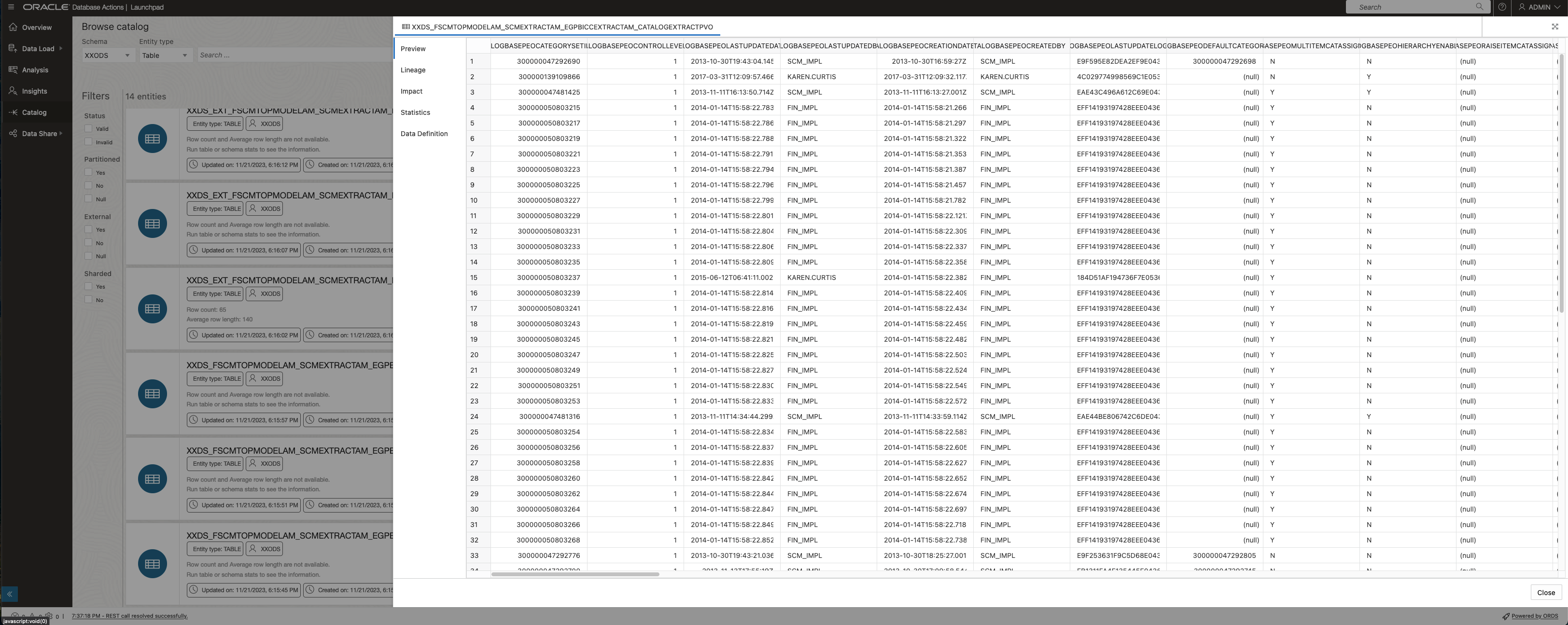This screenshot has height=625, width=1568.
Task: Select the Insights sidebar icon
Action: (12, 91)
